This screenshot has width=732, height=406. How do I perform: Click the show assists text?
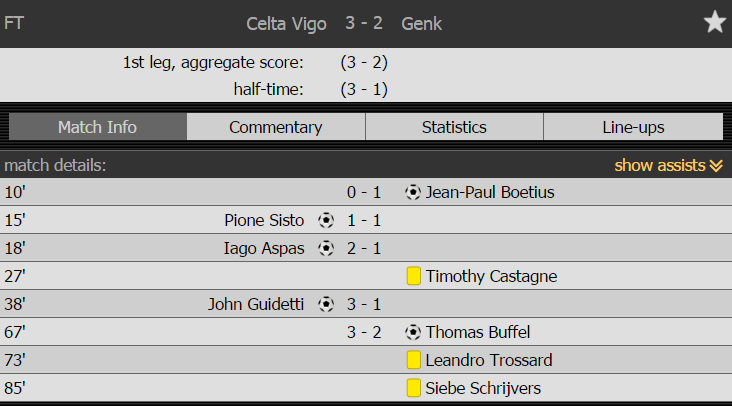click(660, 165)
